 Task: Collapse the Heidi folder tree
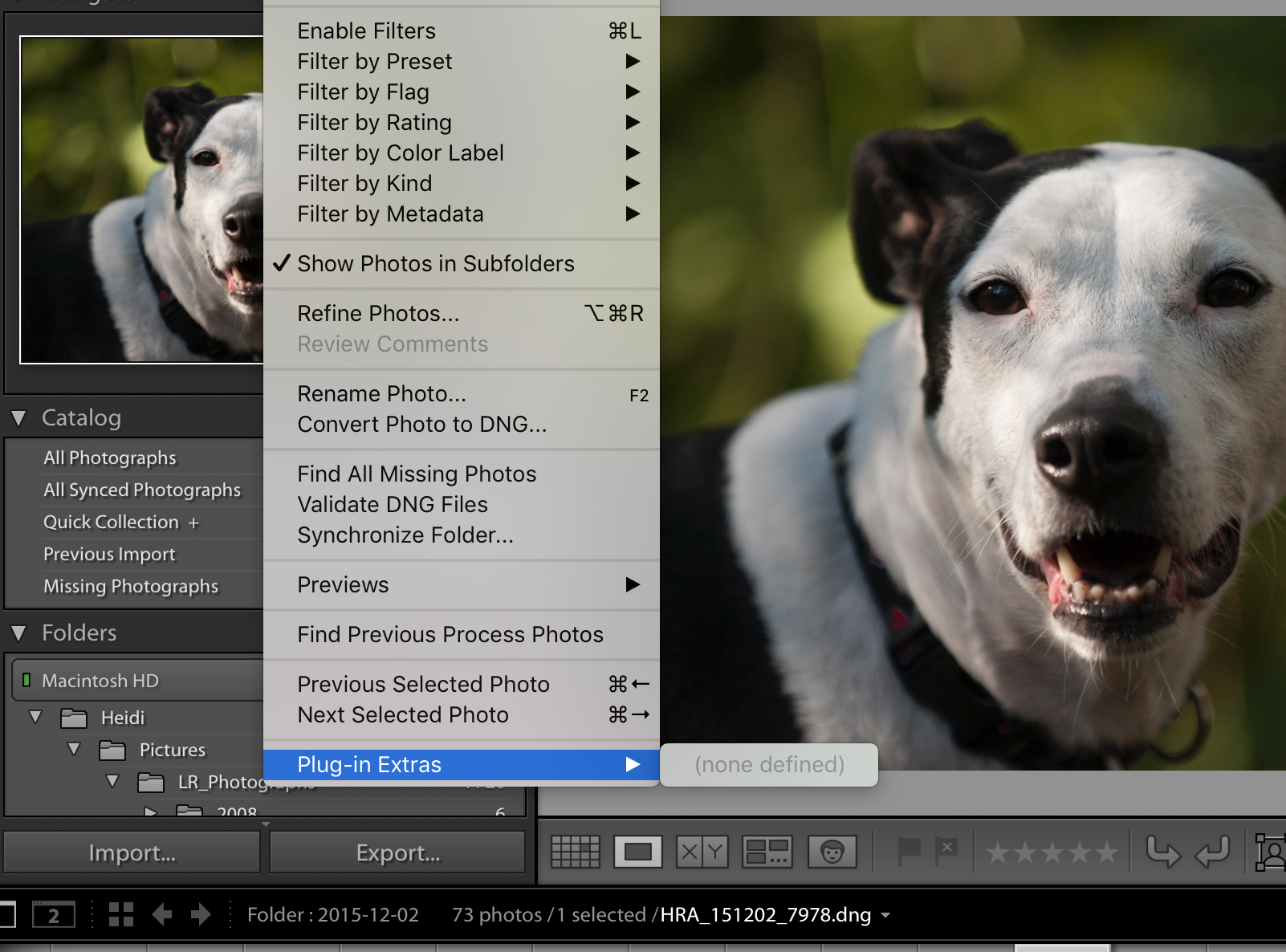[35, 717]
